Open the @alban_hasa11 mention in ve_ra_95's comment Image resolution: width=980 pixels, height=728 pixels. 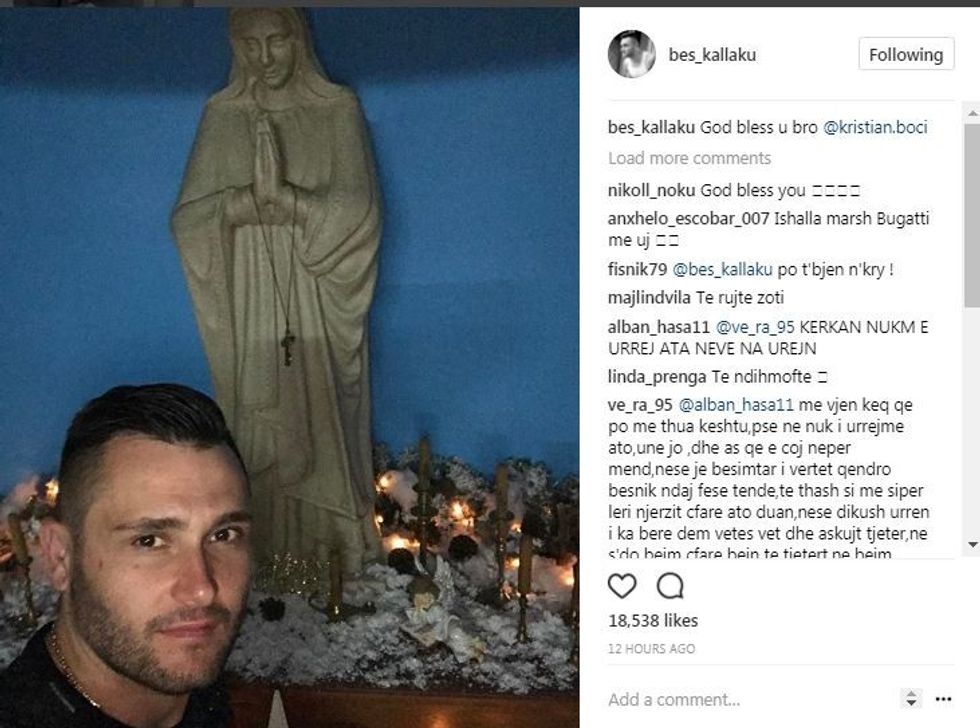(736, 405)
